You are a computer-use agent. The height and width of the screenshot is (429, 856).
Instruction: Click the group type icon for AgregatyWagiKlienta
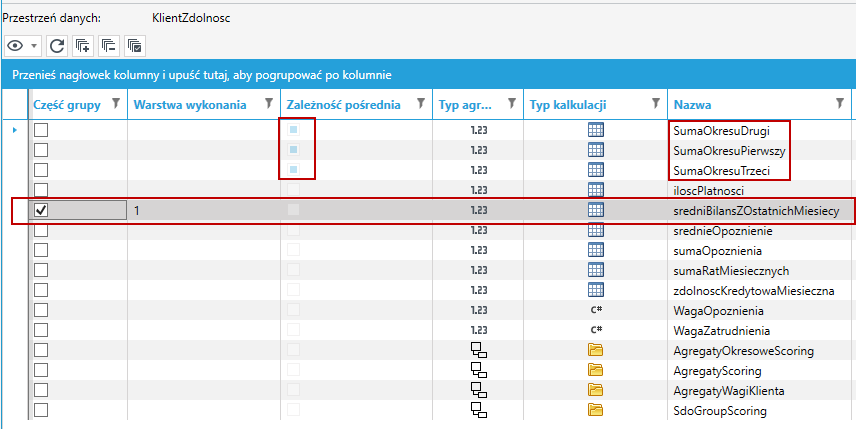(479, 390)
